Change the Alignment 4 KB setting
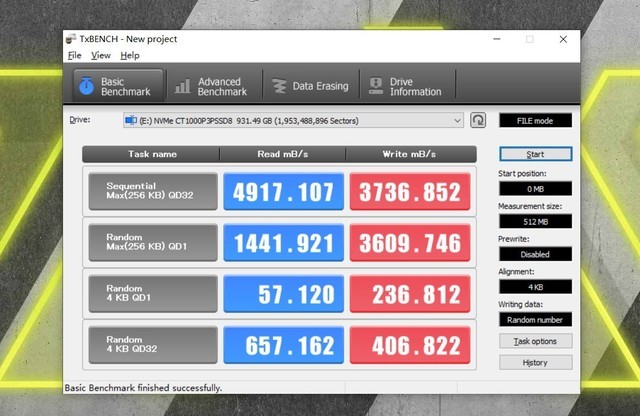The height and width of the screenshot is (416, 640). coord(535,287)
